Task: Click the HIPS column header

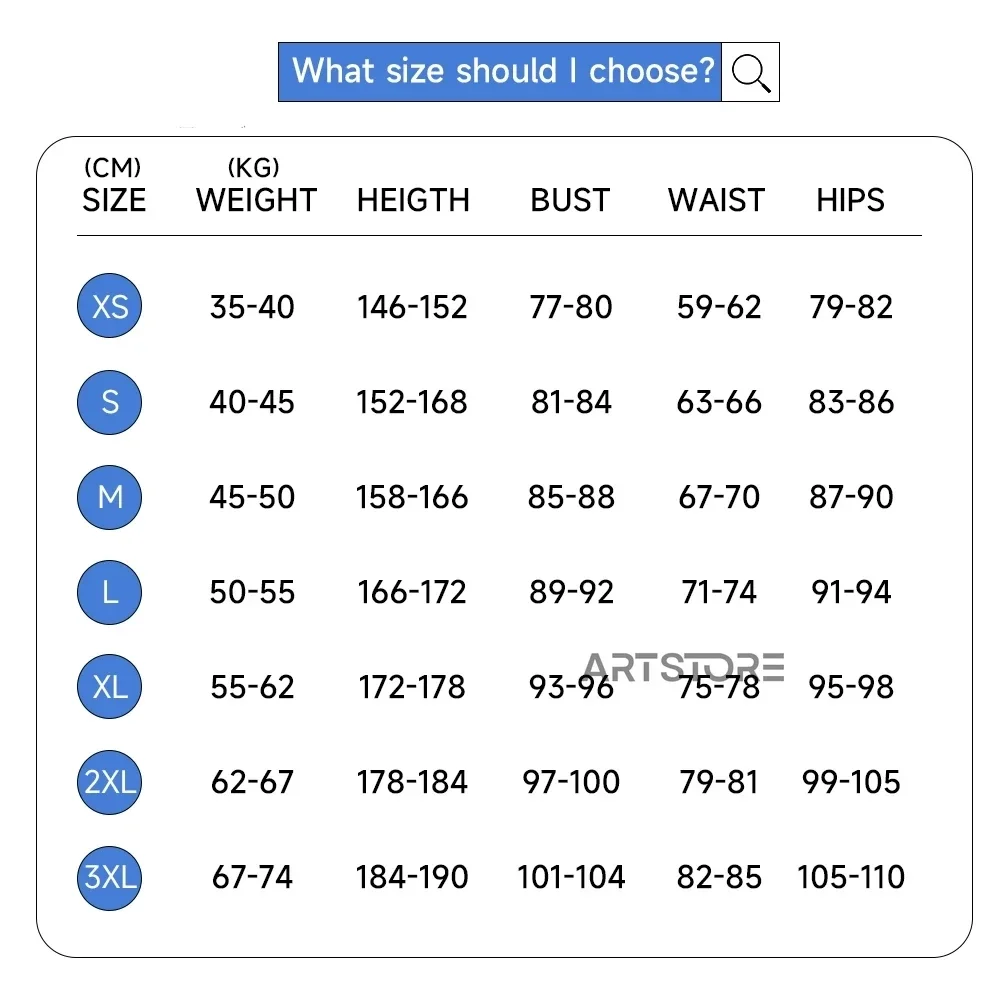Action: [x=850, y=200]
